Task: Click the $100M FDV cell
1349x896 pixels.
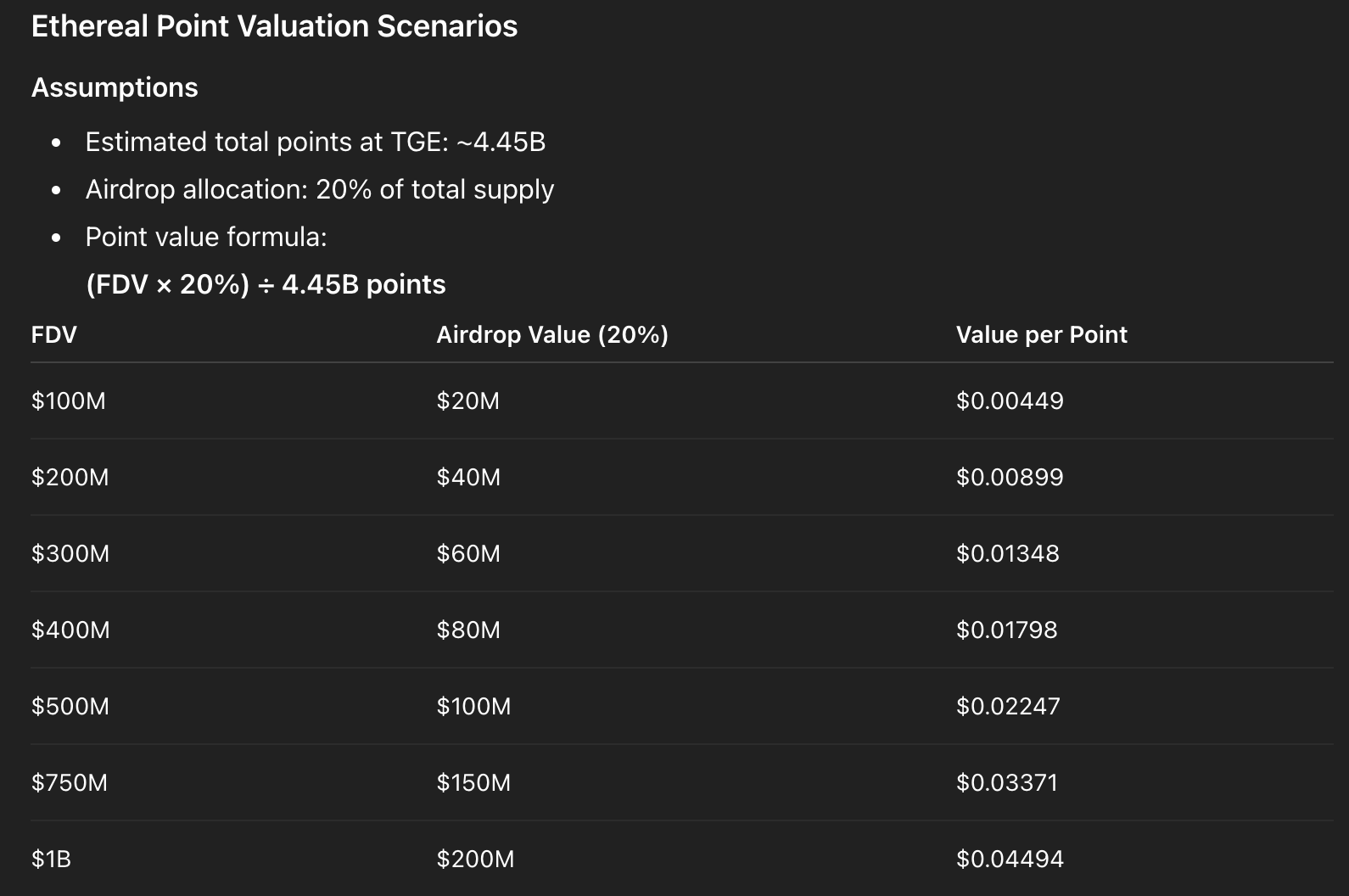Action: [69, 400]
